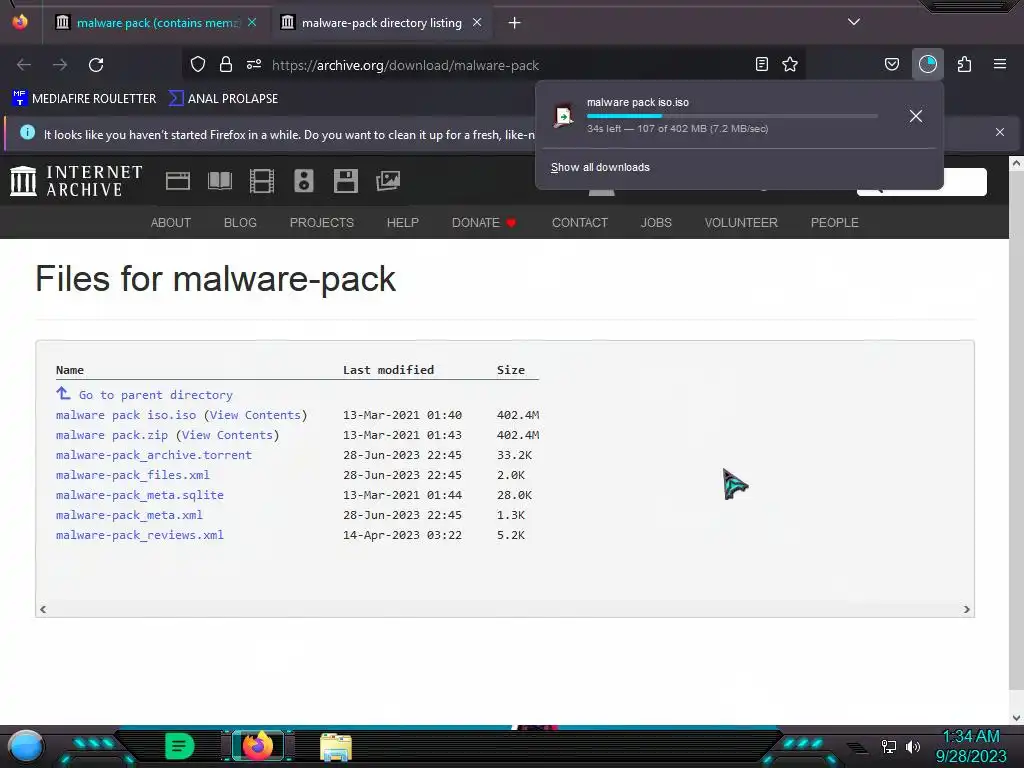Close the malware-pack directory listing tab

(x=477, y=23)
